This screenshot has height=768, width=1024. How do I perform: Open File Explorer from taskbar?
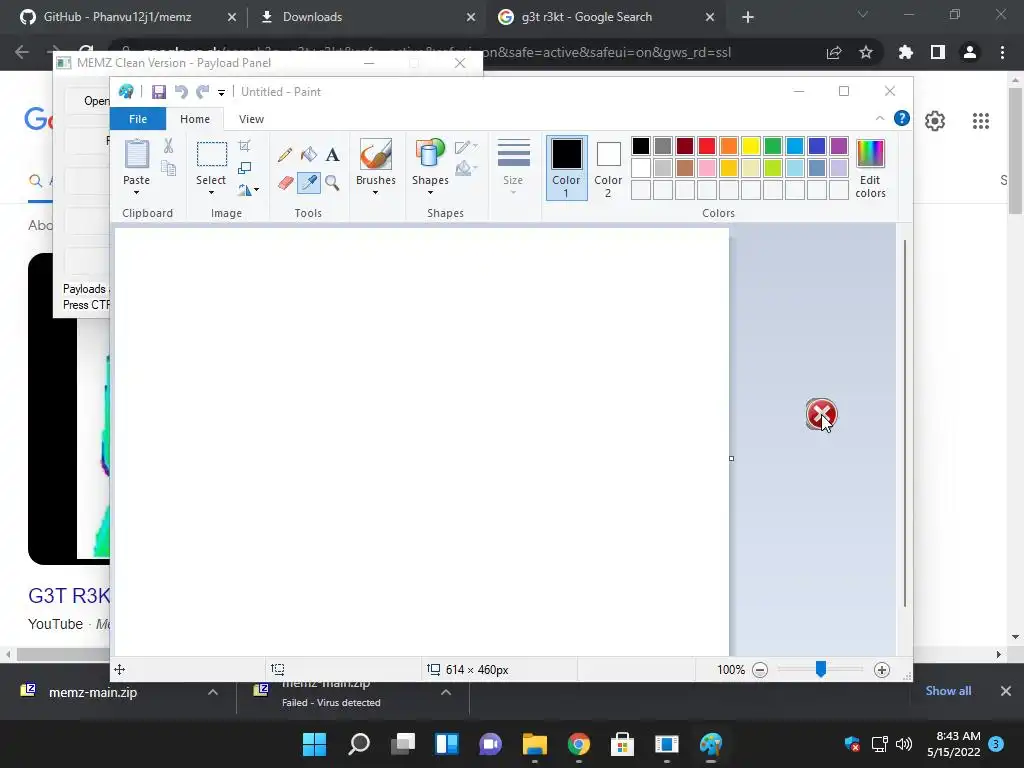point(534,744)
